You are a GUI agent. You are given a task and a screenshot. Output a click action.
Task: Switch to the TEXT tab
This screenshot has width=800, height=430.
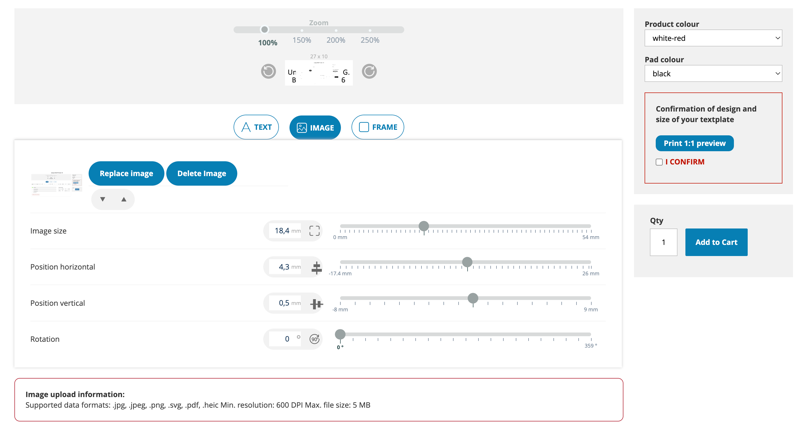click(256, 127)
